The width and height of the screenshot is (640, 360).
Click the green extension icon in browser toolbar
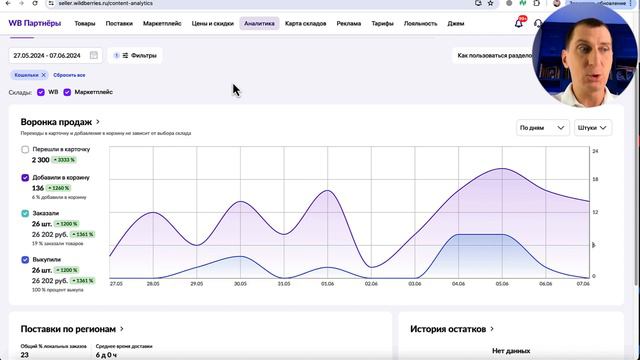(522, 3)
